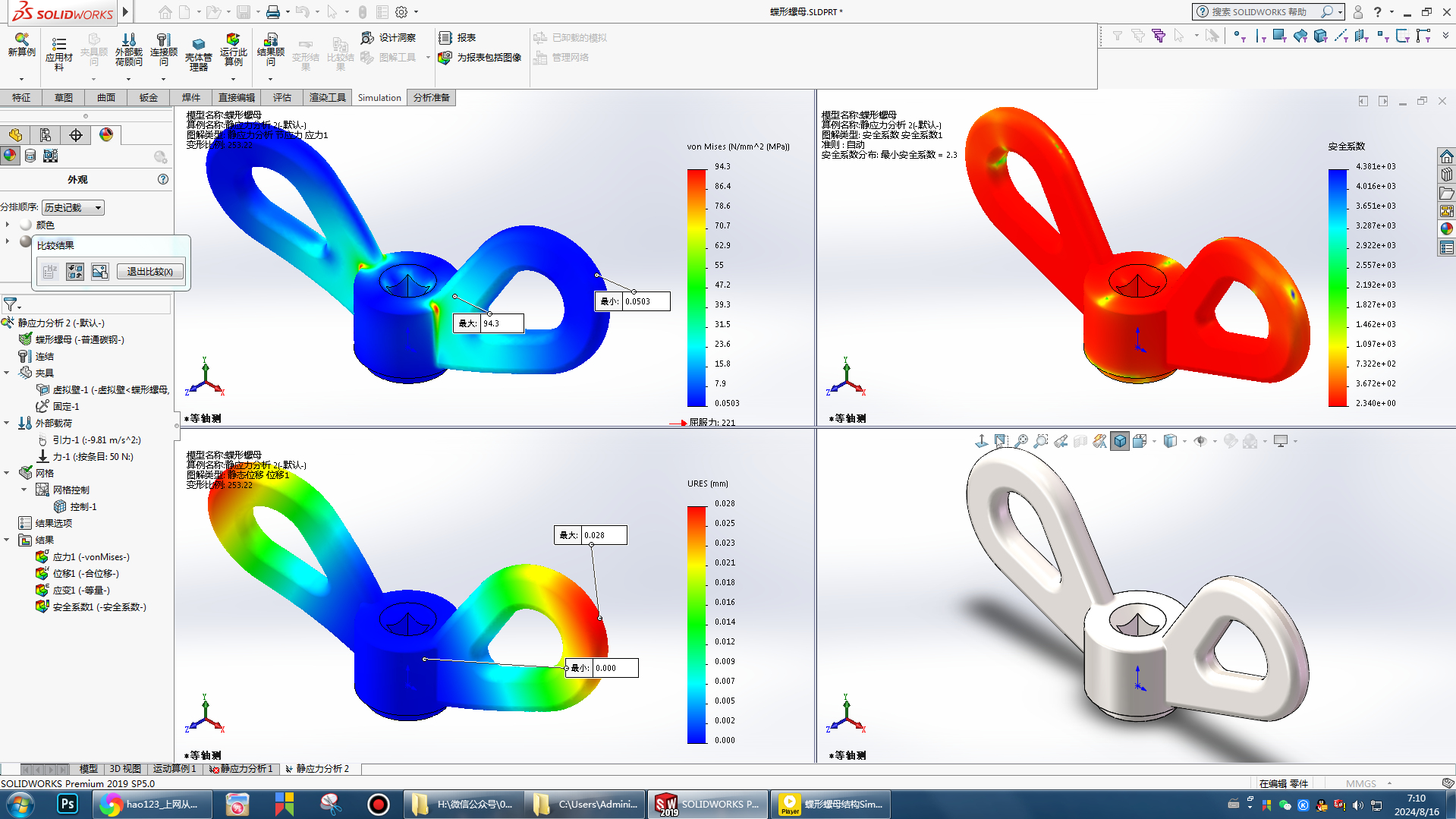
Task: Switch to ConfigurationManager crosshair tab
Action: tap(76, 135)
